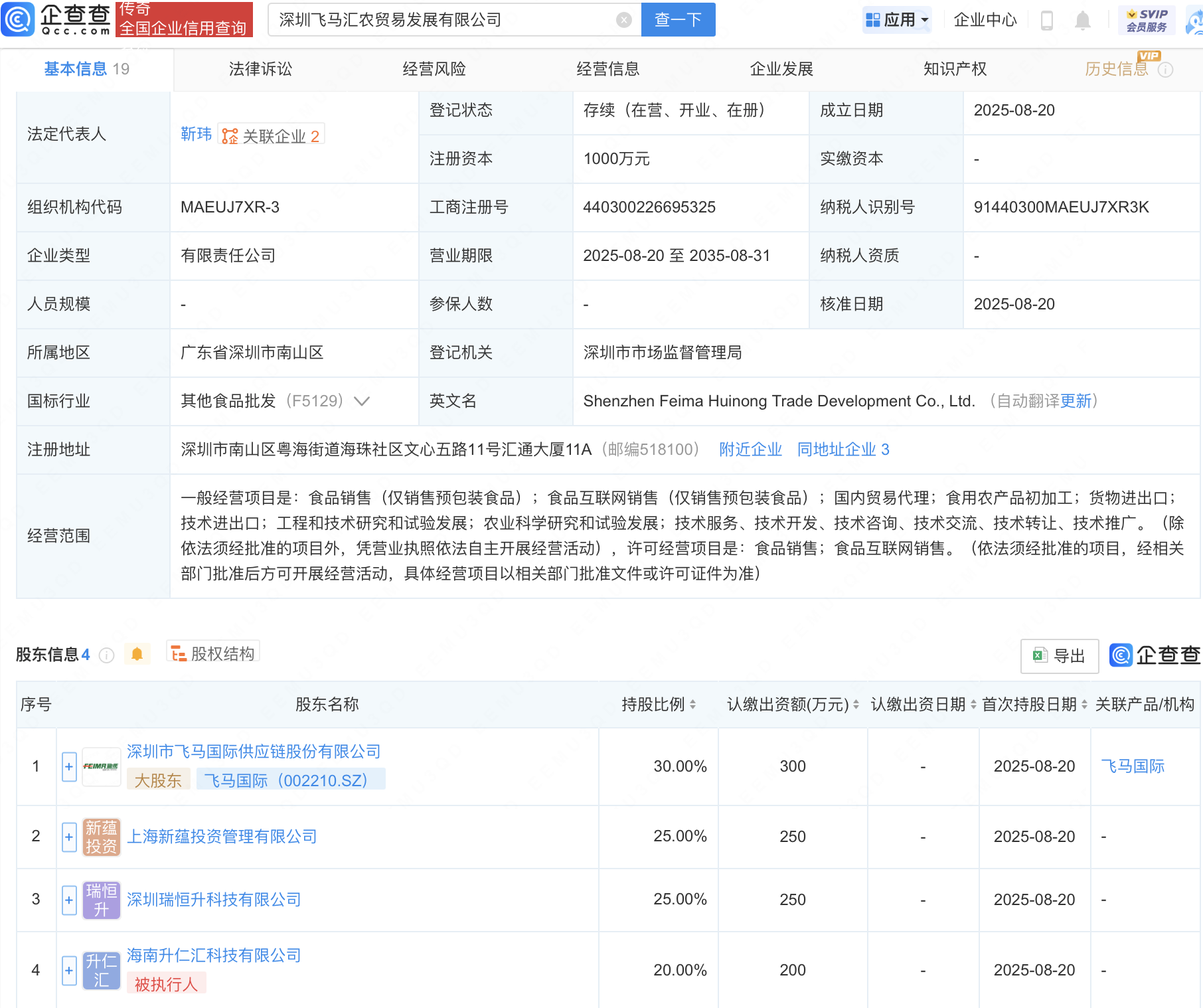Expand 国标行业 category chevron
The width and height of the screenshot is (1203, 1008).
[x=362, y=401]
